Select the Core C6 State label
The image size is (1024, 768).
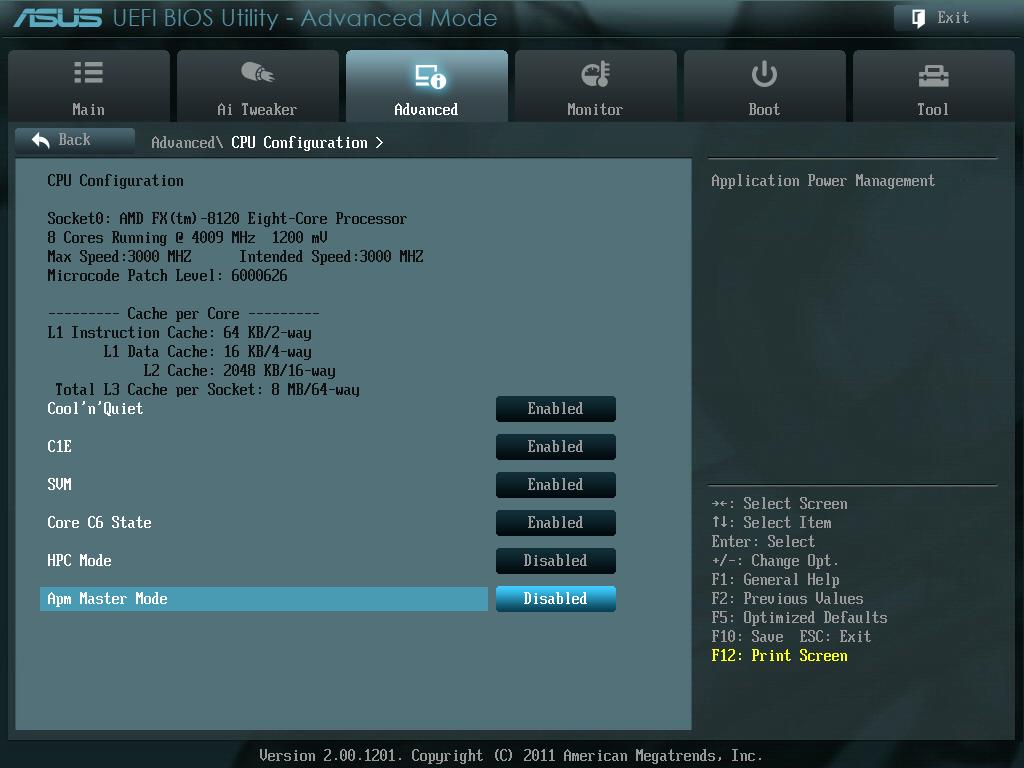pos(99,522)
